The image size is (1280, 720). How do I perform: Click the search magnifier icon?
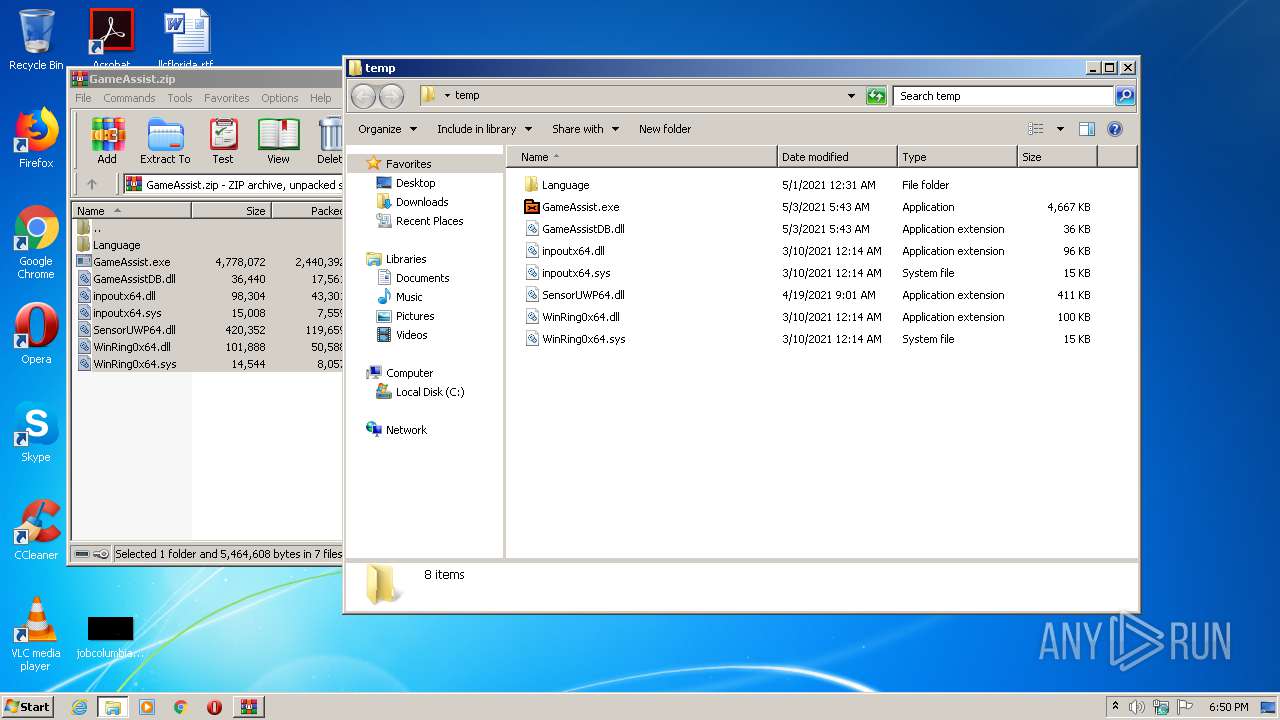click(1125, 96)
